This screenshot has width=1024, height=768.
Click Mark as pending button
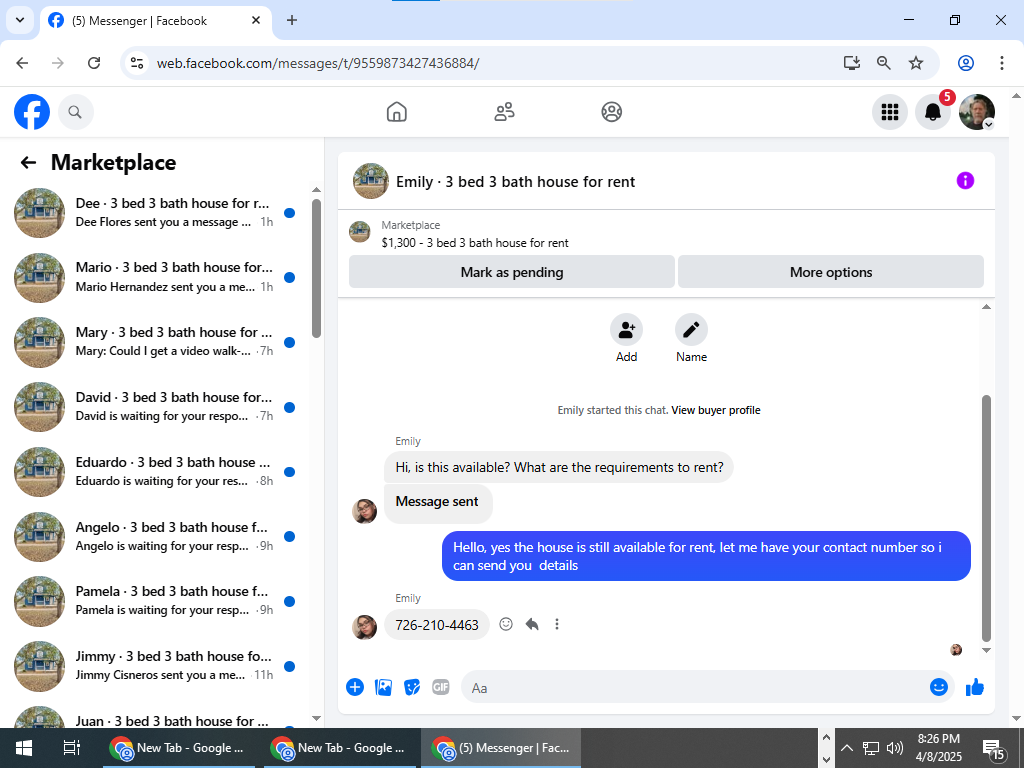click(511, 272)
